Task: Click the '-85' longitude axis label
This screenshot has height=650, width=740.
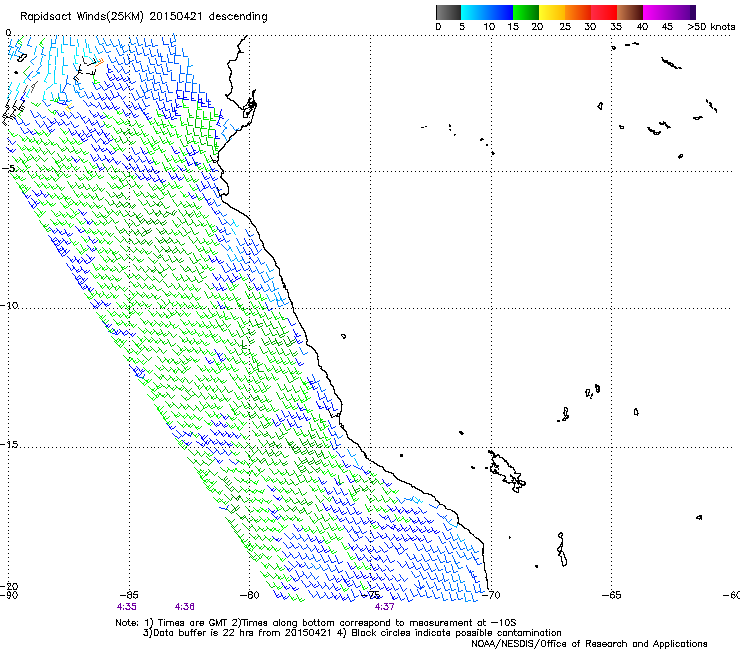Action: tap(128, 595)
